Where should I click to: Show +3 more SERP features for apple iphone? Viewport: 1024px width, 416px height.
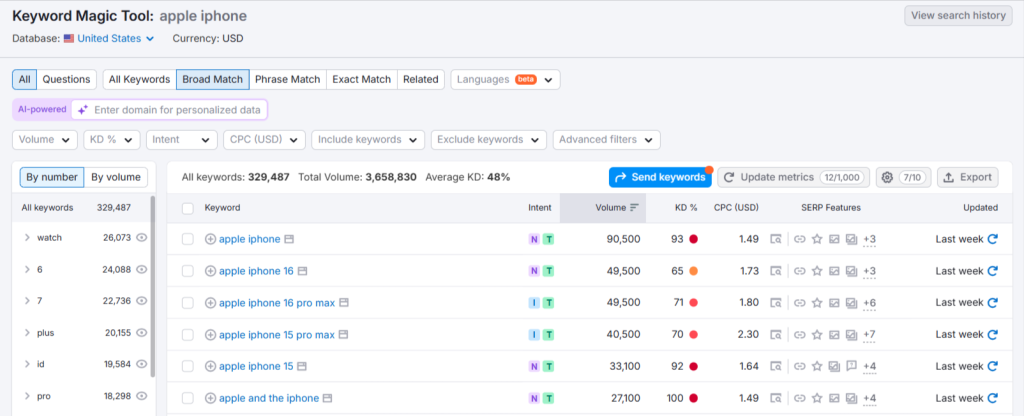[869, 240]
